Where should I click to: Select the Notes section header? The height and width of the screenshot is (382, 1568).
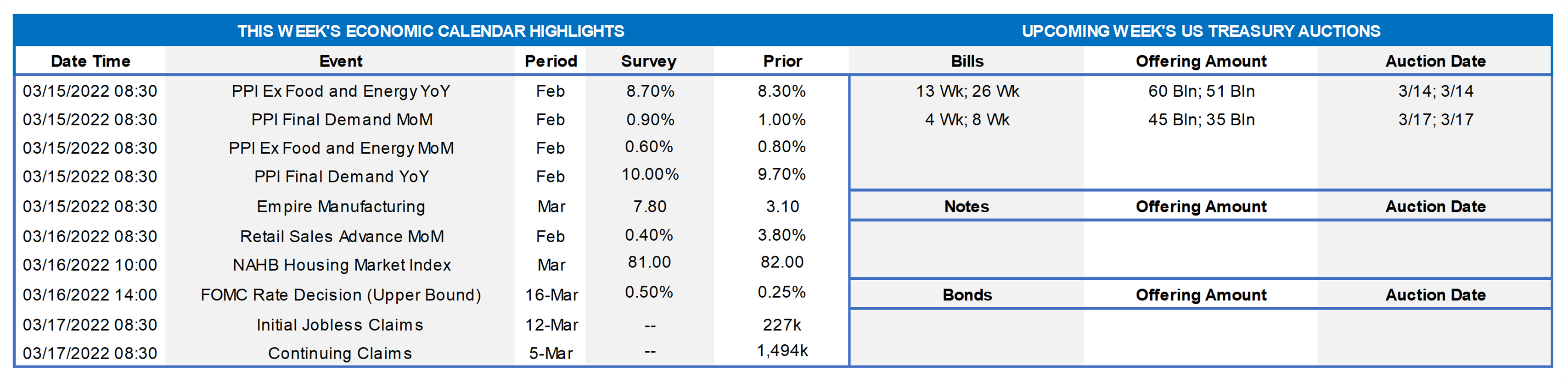967,207
